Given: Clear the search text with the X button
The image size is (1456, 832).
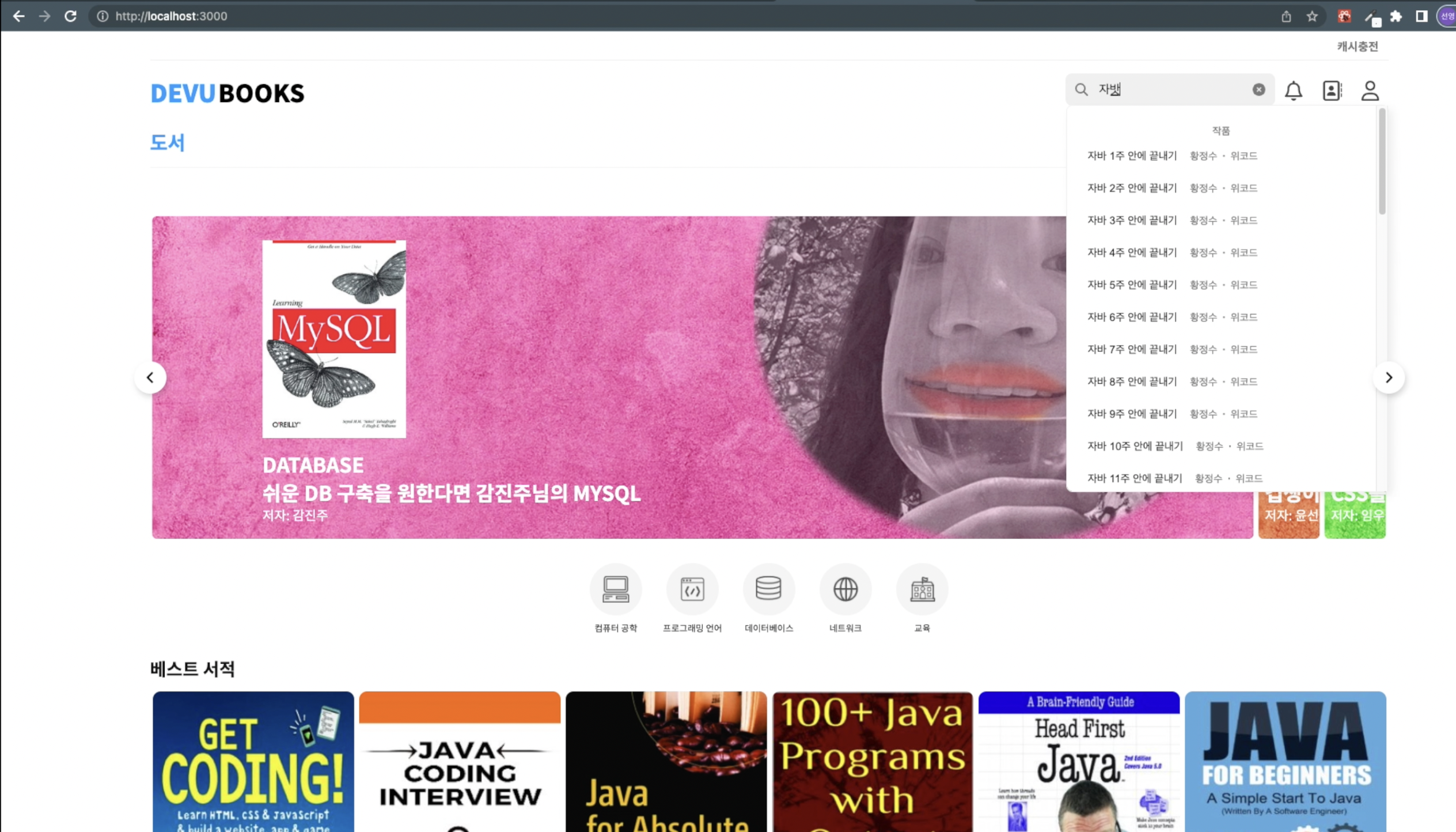Looking at the screenshot, I should click(1258, 90).
